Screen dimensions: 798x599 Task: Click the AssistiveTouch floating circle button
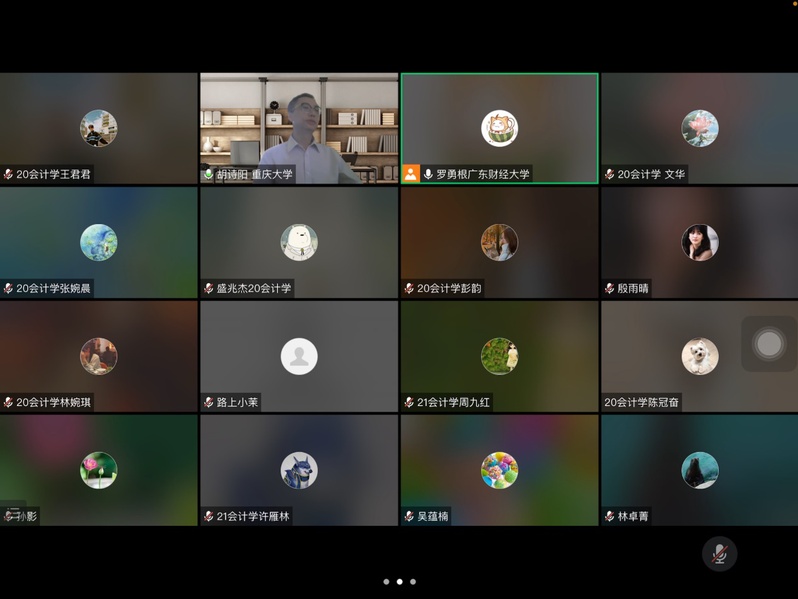[x=768, y=344]
